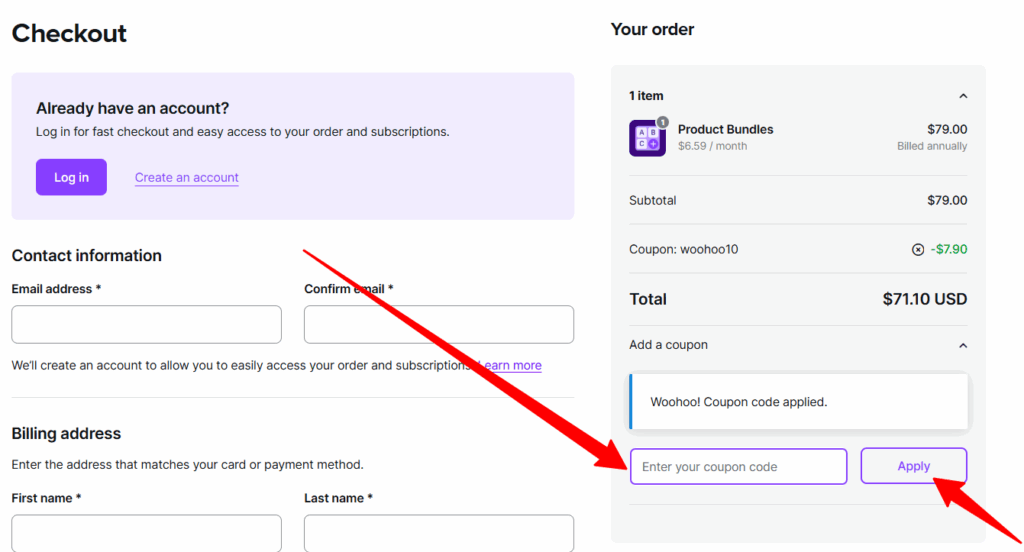Open the Create an account link
1024x552 pixels.
(x=187, y=178)
